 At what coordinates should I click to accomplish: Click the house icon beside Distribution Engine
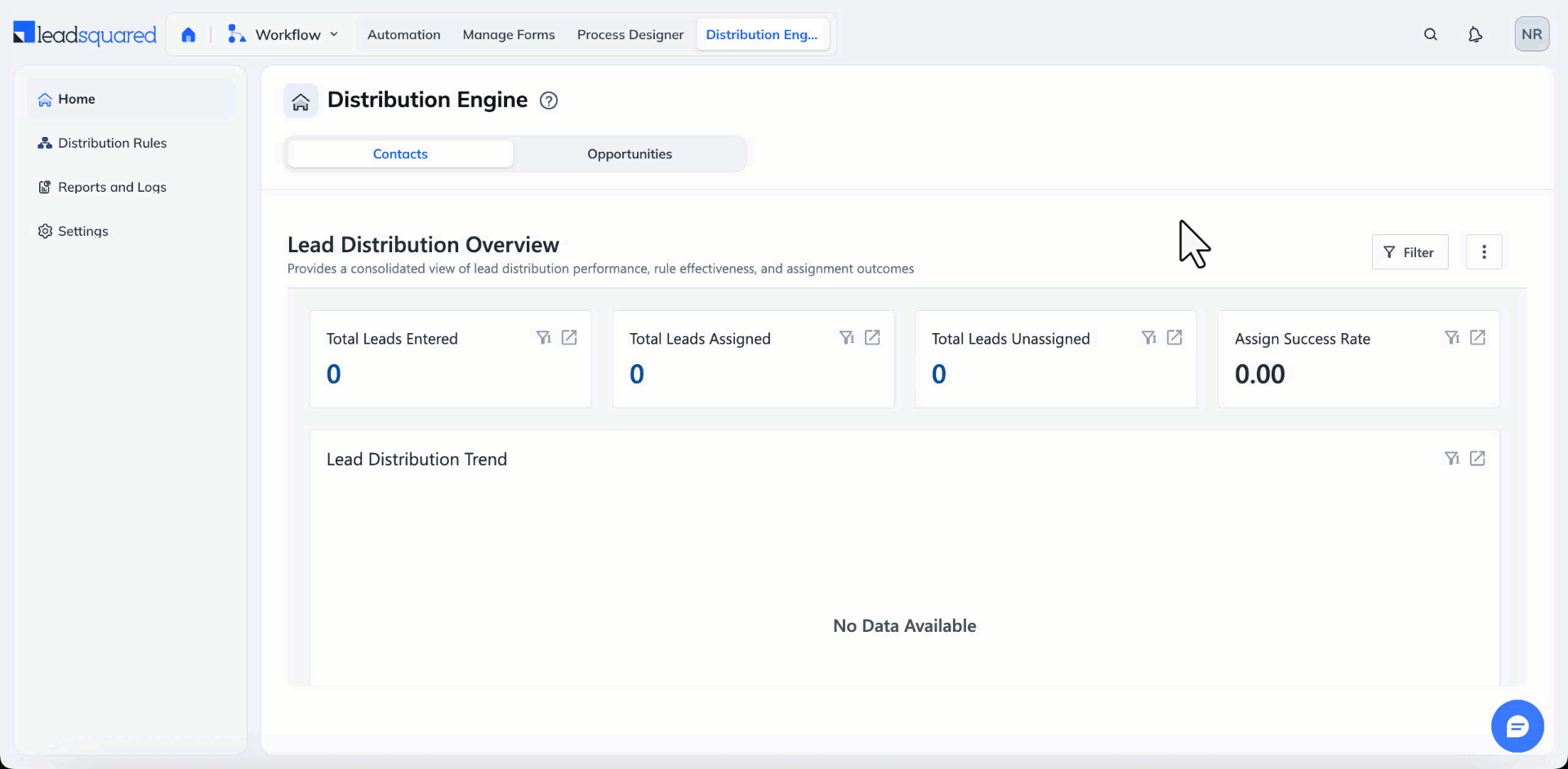[x=301, y=101]
